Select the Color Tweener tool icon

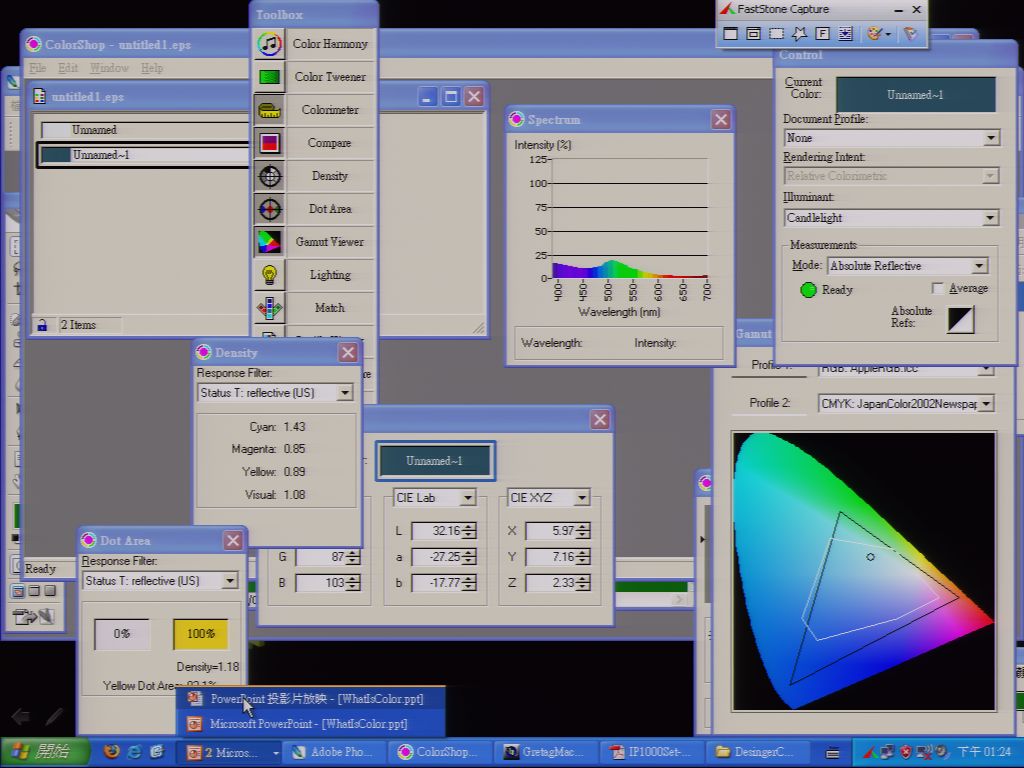coord(269,77)
